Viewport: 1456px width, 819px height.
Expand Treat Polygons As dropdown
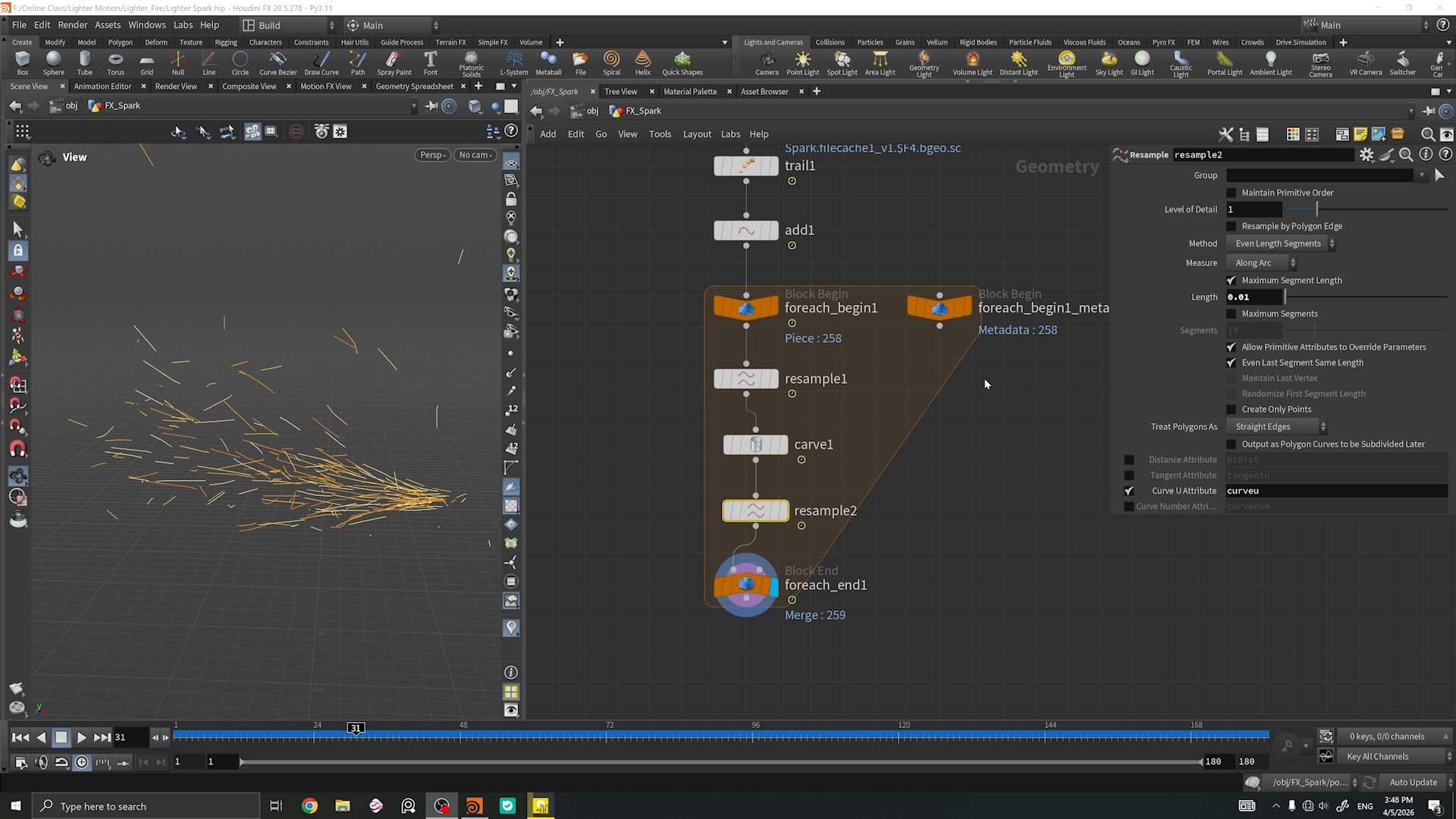(x=1277, y=427)
